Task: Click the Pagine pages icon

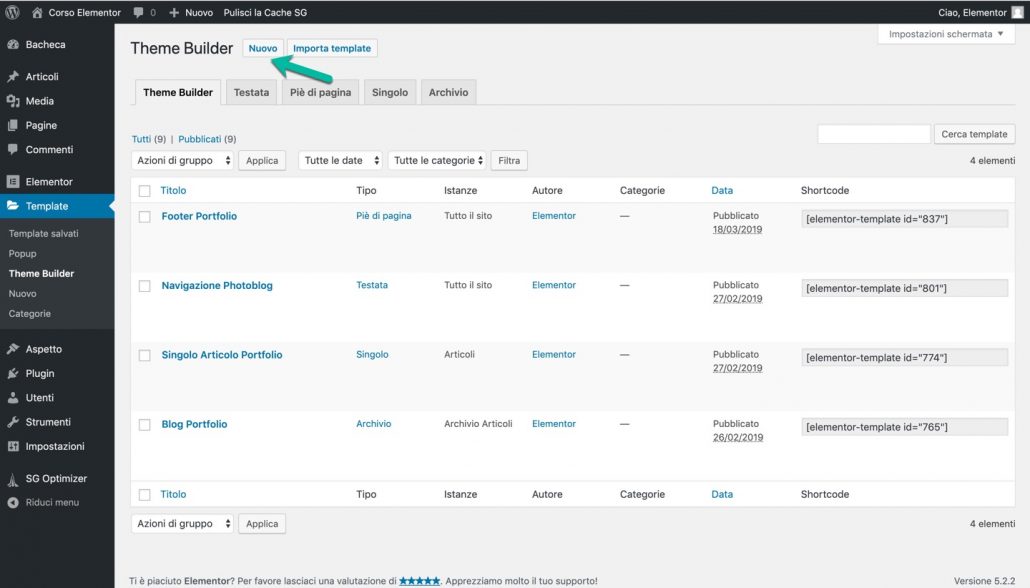Action: point(12,125)
